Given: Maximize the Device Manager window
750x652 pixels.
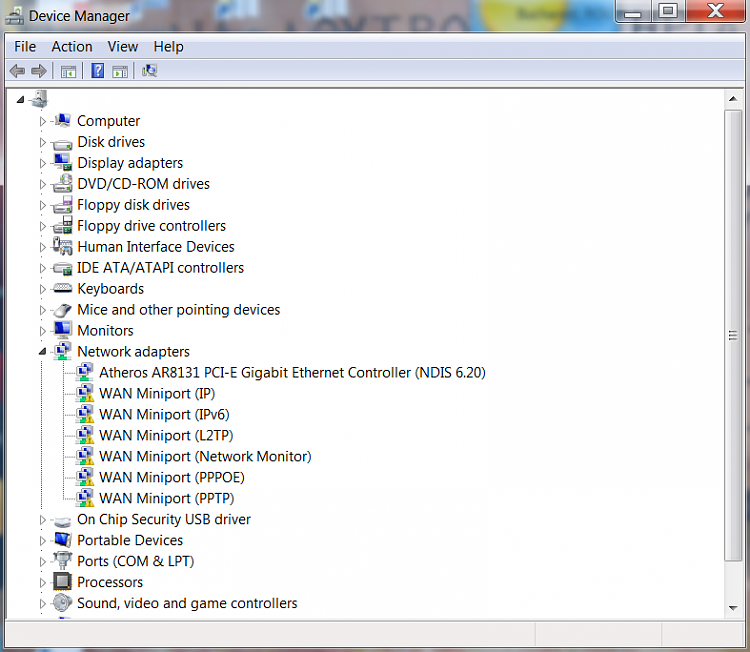Looking at the screenshot, I should [x=668, y=11].
